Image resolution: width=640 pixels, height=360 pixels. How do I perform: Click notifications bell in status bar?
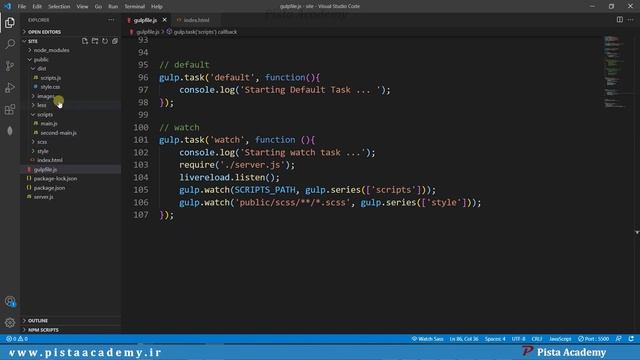tap(631, 339)
